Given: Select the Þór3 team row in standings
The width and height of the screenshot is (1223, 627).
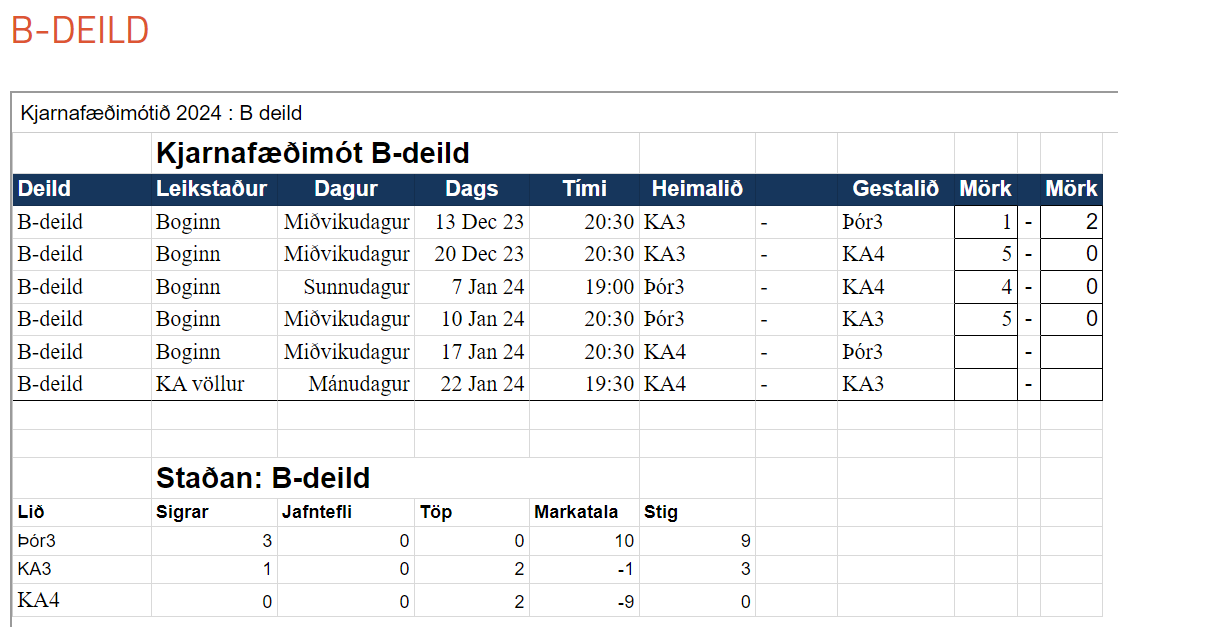Looking at the screenshot, I should [x=384, y=541].
